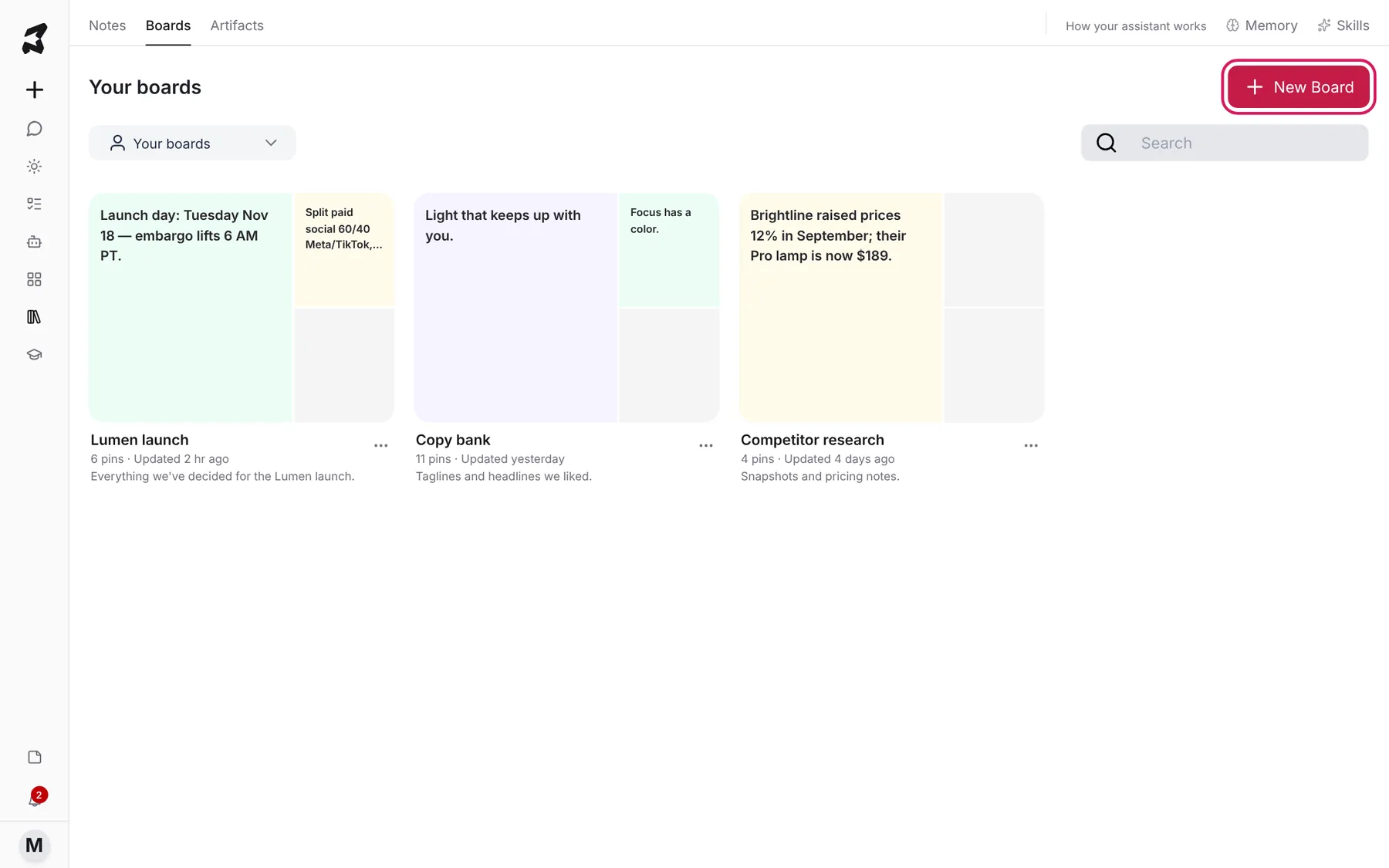Image resolution: width=1389 pixels, height=868 pixels.
Task: Click the graduation cap icon in sidebar
Action: pyautogui.click(x=34, y=355)
